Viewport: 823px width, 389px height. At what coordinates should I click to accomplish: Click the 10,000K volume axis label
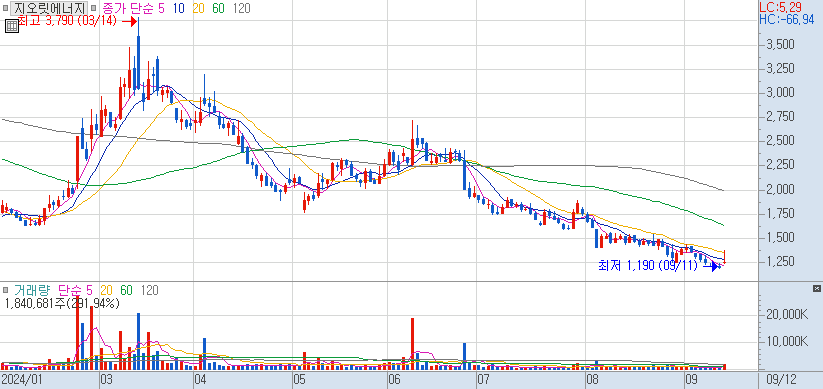point(786,342)
